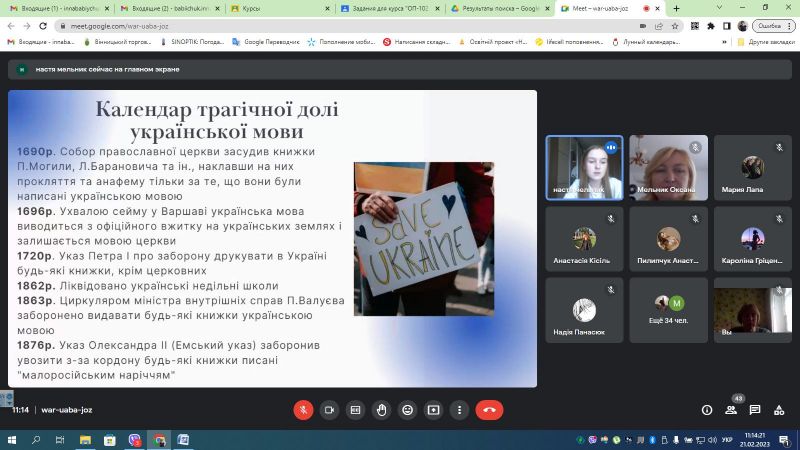Select настя мельник video tile
The width and height of the screenshot is (800, 450).
(584, 167)
